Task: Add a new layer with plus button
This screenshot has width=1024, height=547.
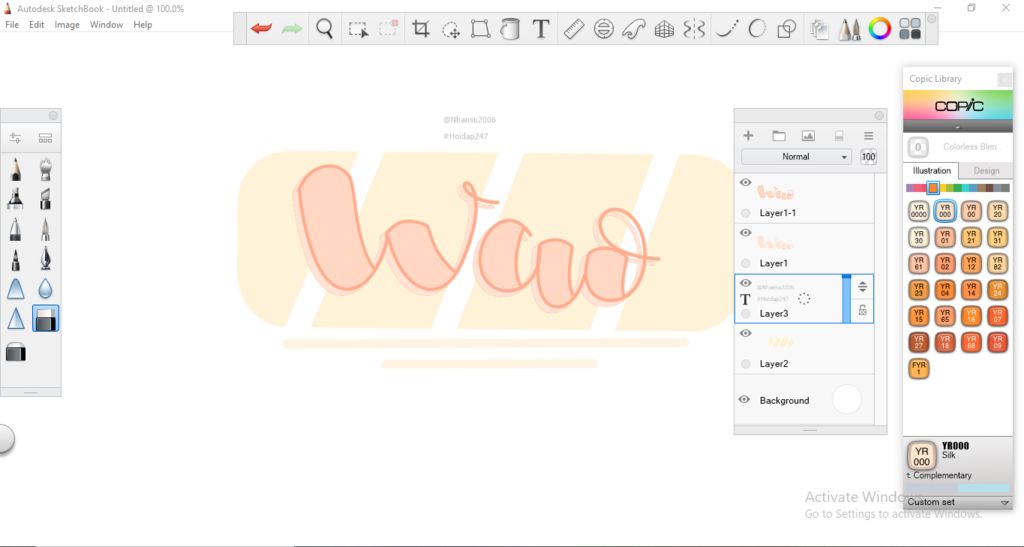Action: [748, 136]
